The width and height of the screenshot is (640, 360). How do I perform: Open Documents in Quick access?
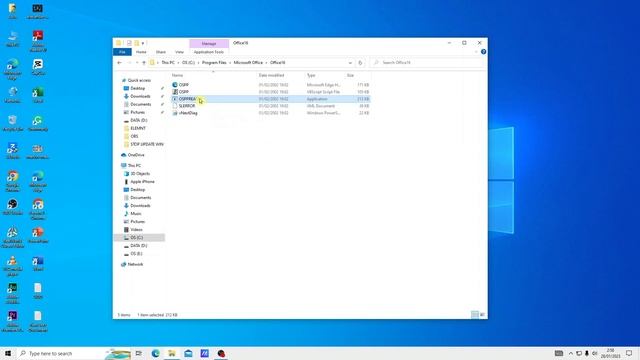tap(140, 104)
